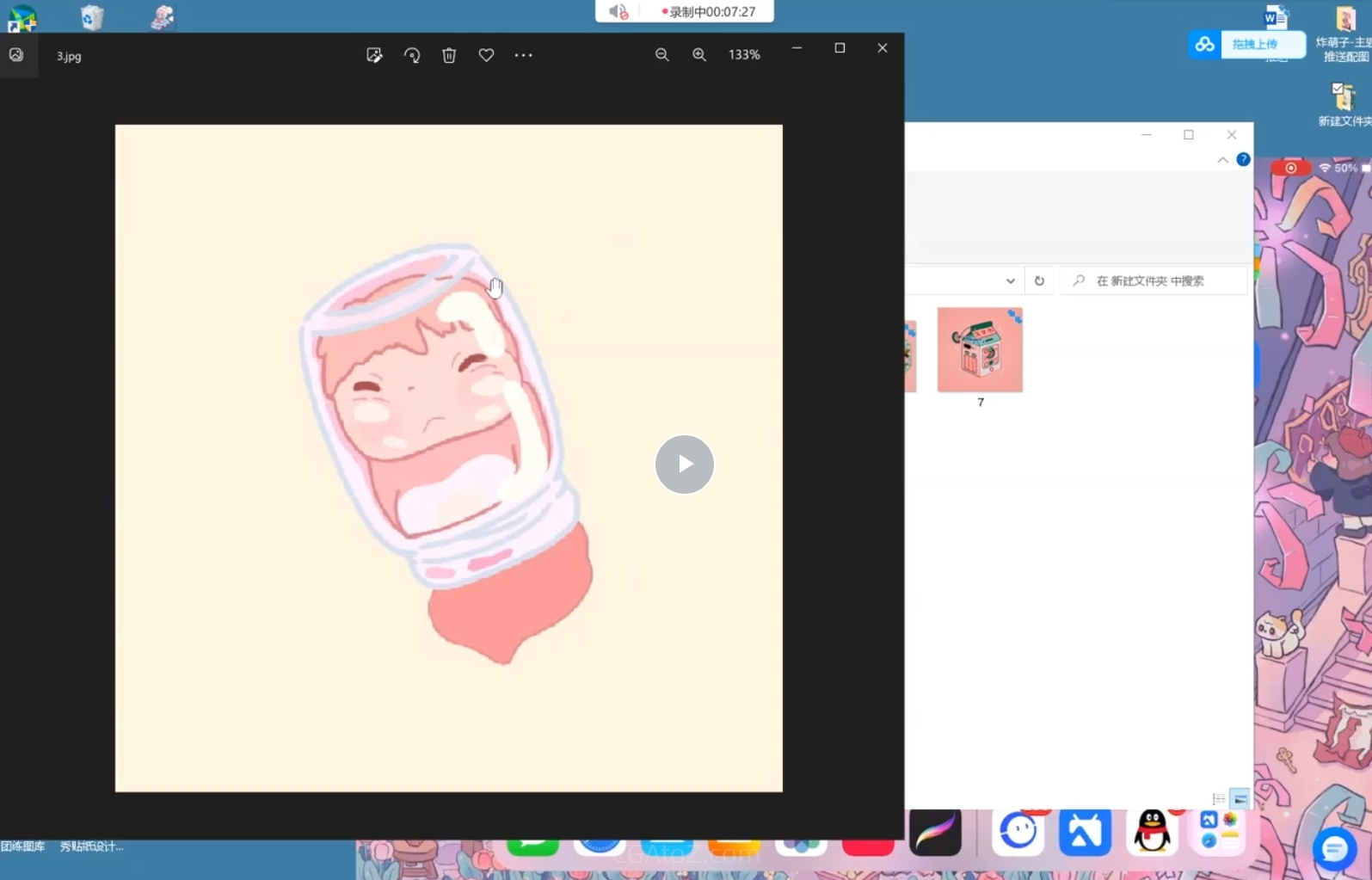
Task: Zoom in with the plus magnifier icon
Action: coord(699,55)
